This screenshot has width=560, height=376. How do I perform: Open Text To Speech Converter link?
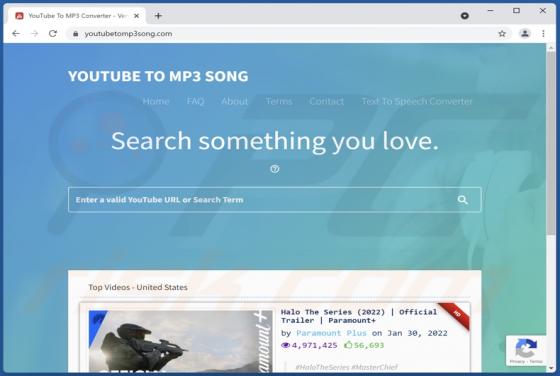point(417,101)
